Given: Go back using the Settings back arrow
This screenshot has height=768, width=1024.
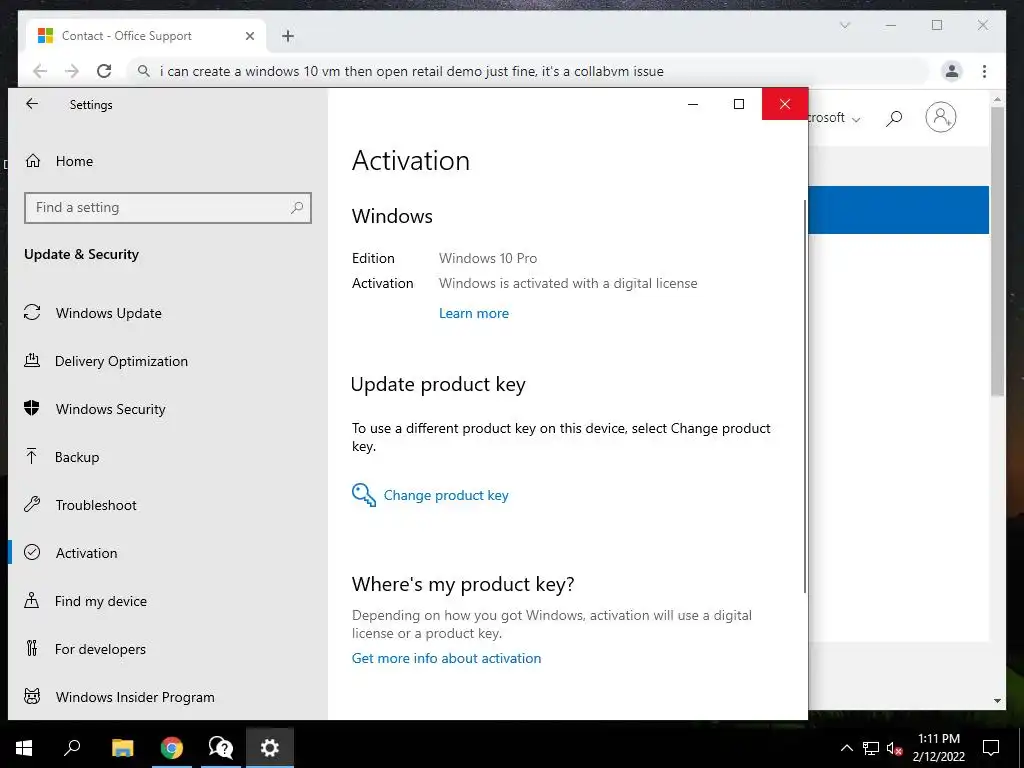Looking at the screenshot, I should (x=32, y=104).
